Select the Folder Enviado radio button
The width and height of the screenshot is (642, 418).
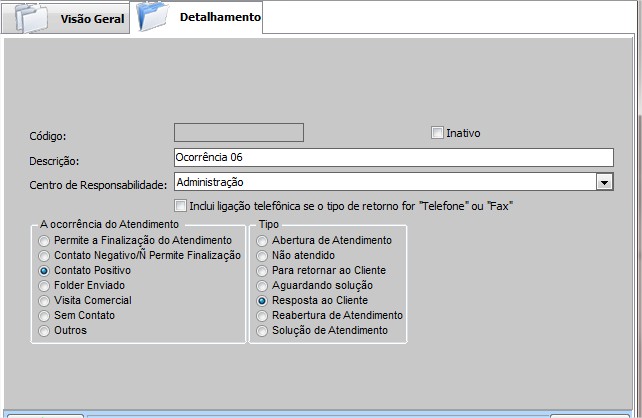pyautogui.click(x=44, y=286)
